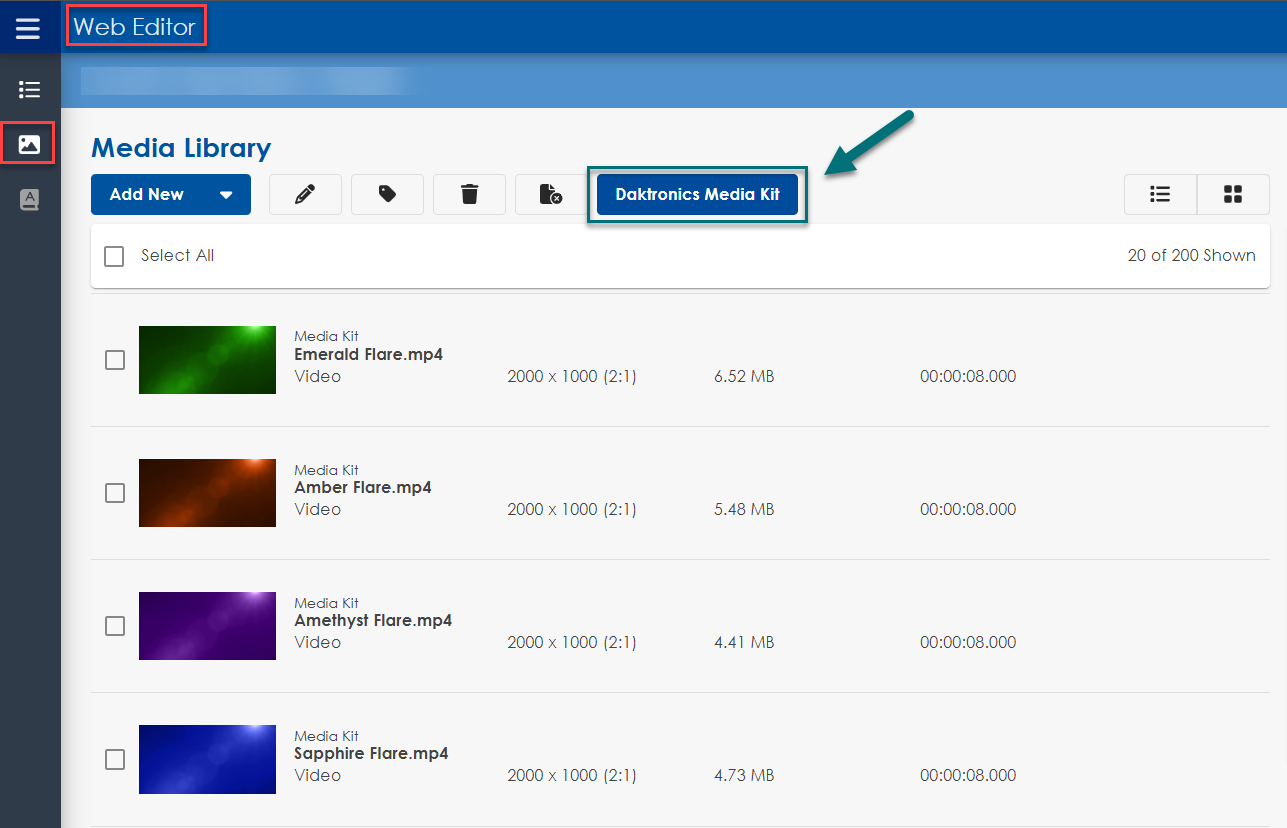Viewport: 1287px width, 828px height.
Task: Open the Amethyst Flare purple thumbnail
Action: [207, 626]
